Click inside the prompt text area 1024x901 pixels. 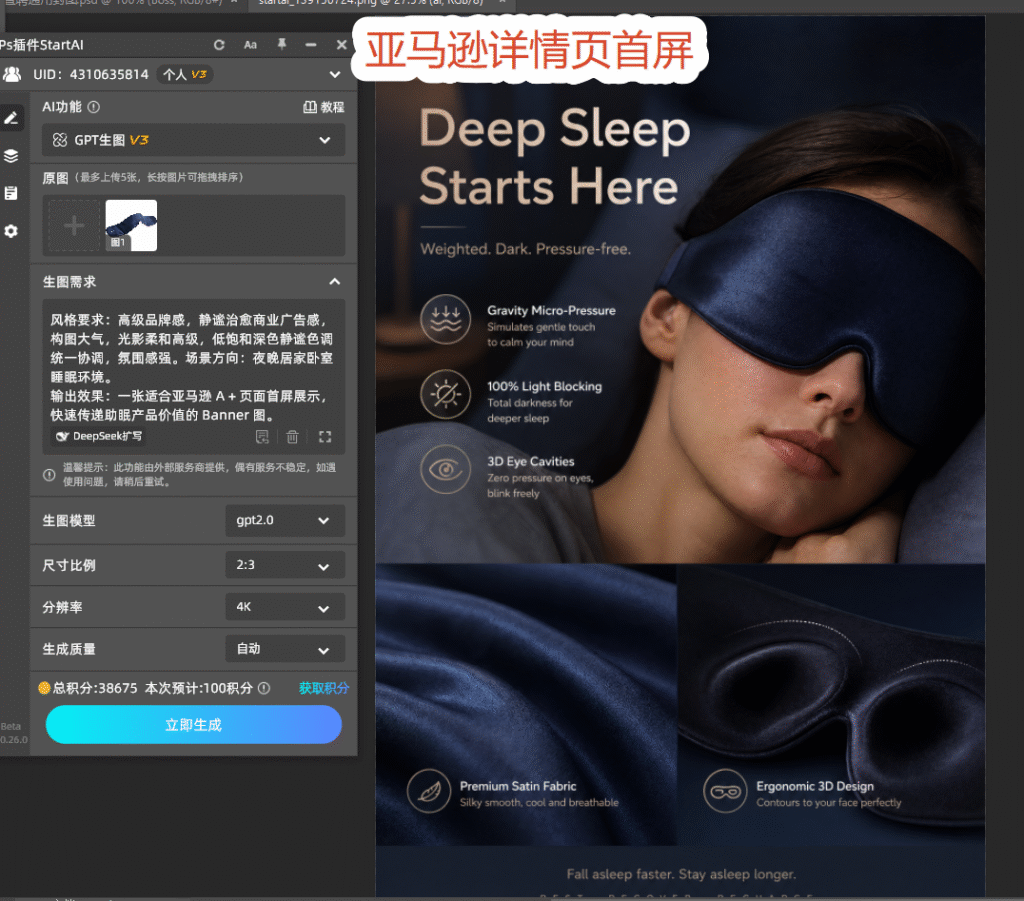coord(193,367)
